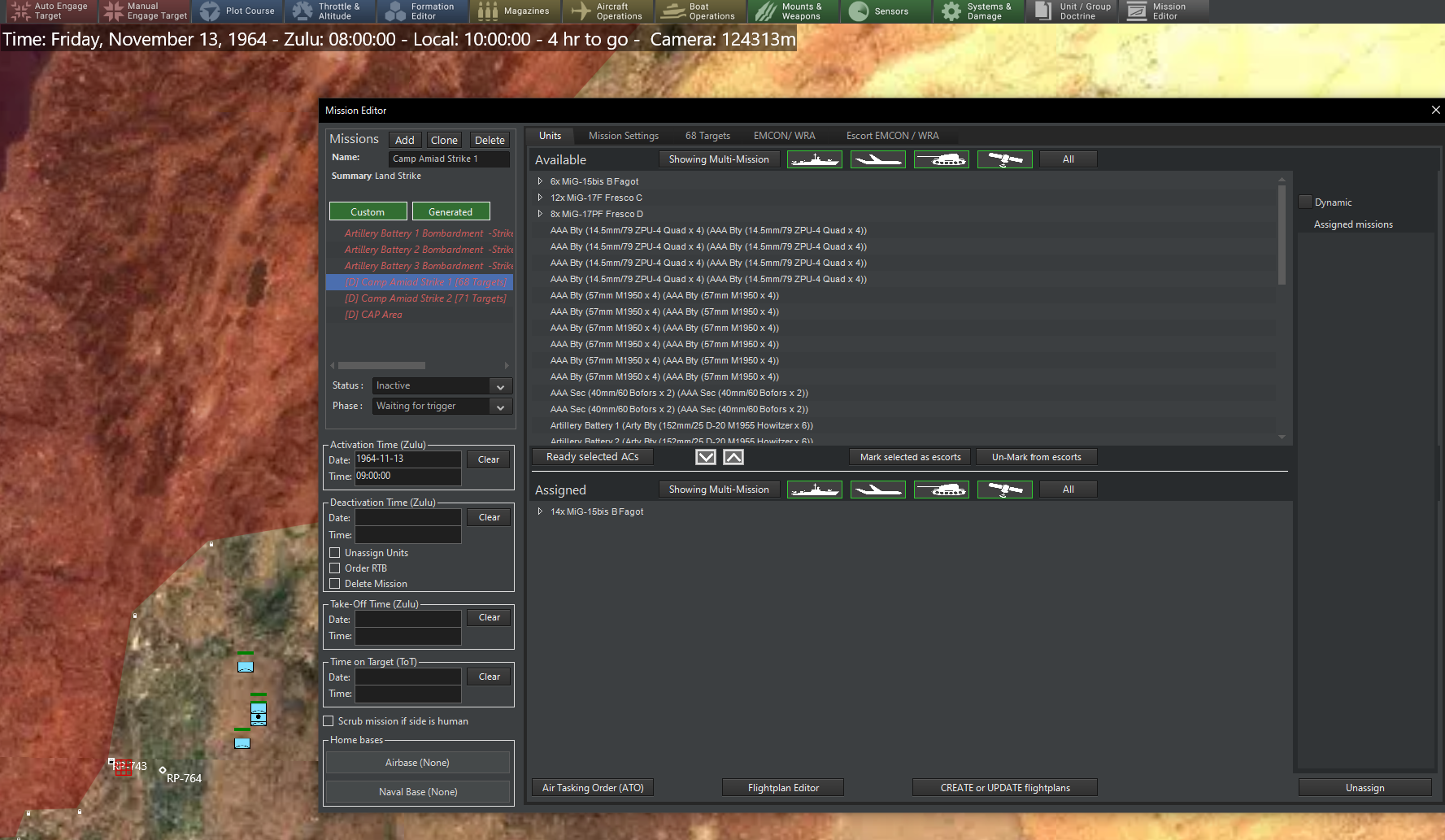Expand 6x MiG-15bis B Fagot group

click(x=540, y=181)
